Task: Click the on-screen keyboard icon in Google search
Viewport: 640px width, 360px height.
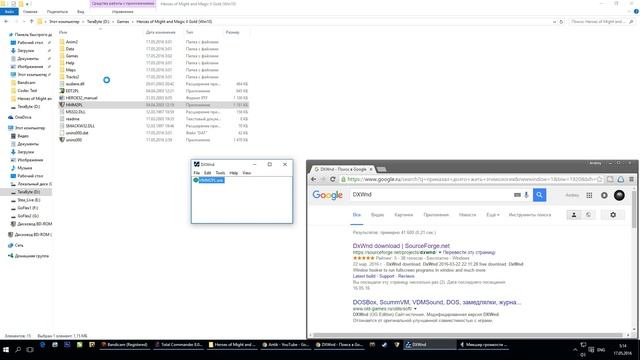Action: [517, 195]
